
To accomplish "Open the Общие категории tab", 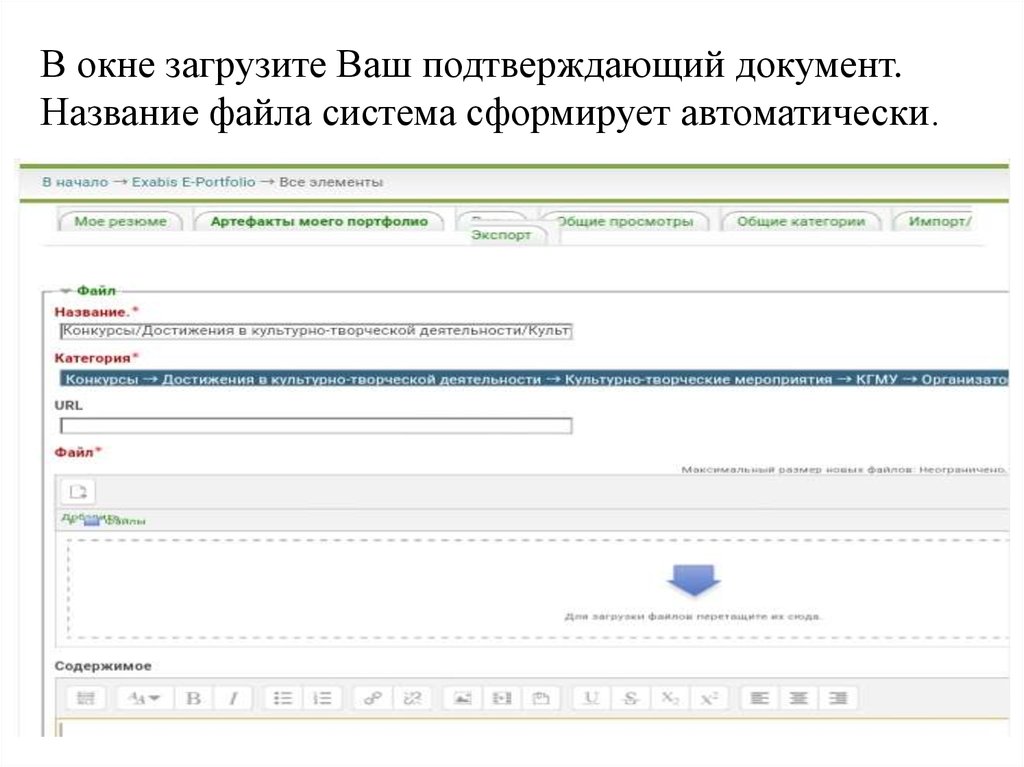I will coord(800,222).
